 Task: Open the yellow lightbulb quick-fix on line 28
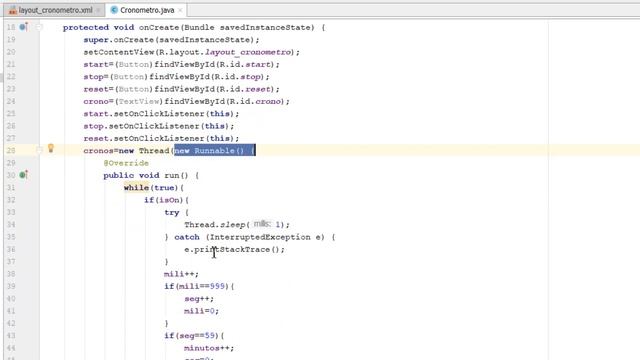[51, 148]
